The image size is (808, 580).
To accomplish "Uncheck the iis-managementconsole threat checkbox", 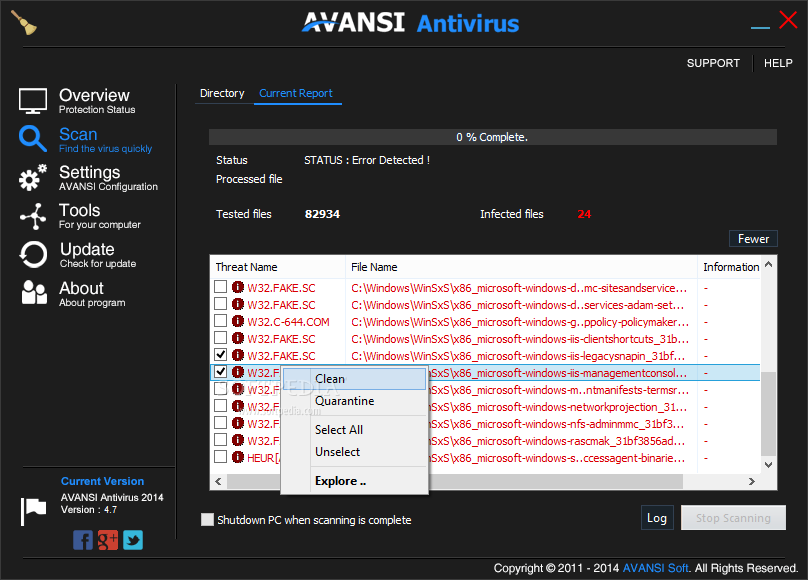I will (221, 371).
